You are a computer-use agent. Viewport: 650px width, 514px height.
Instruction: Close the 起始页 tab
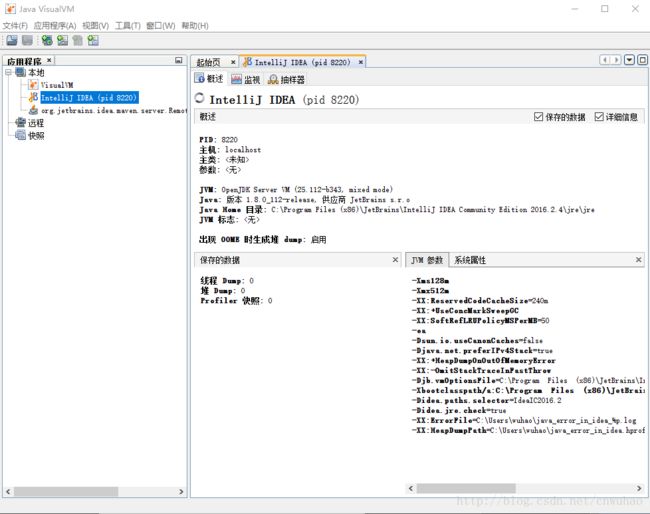coord(233,62)
